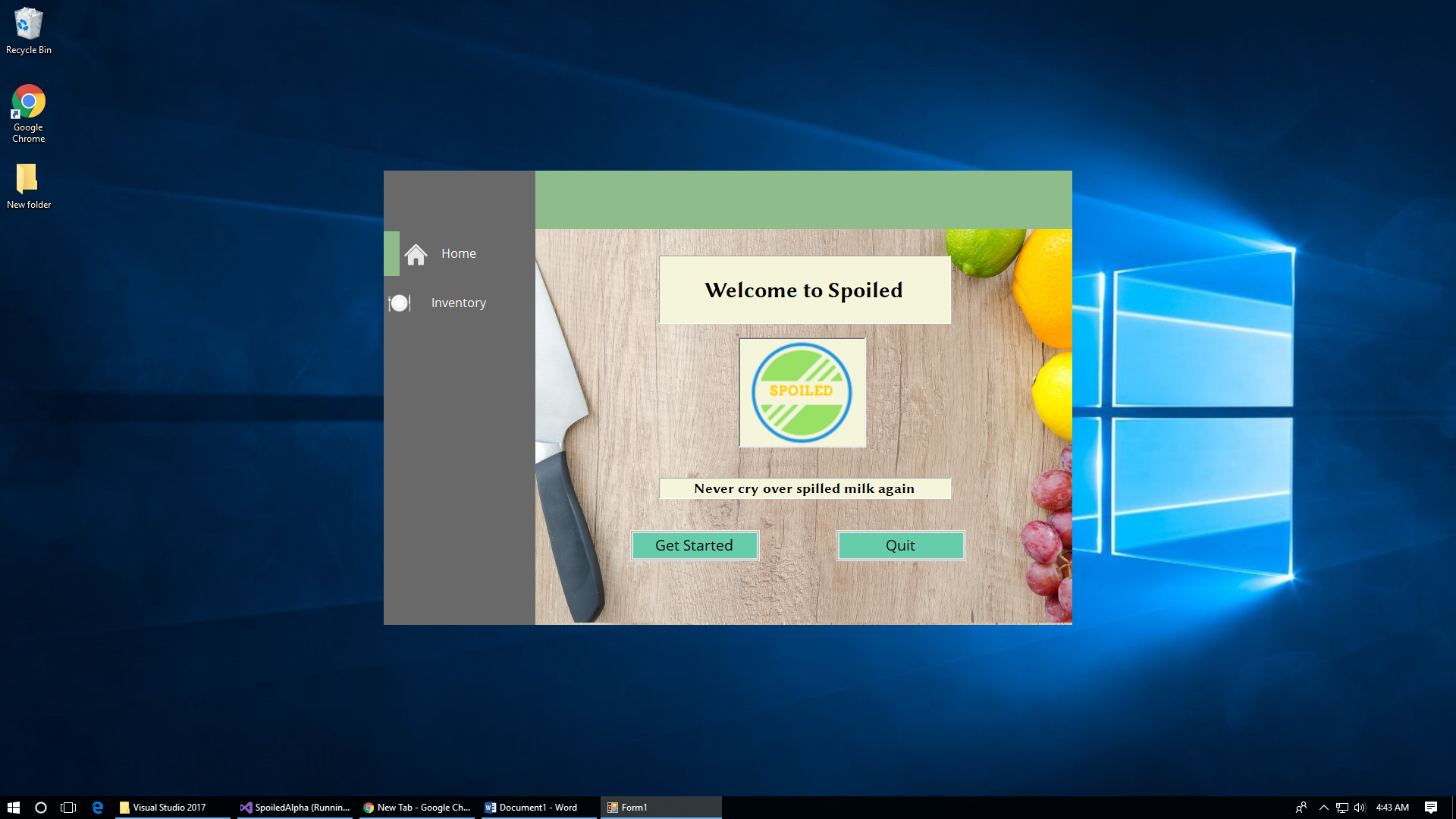Open the Windows Start menu
The image size is (1456, 819).
click(x=13, y=808)
